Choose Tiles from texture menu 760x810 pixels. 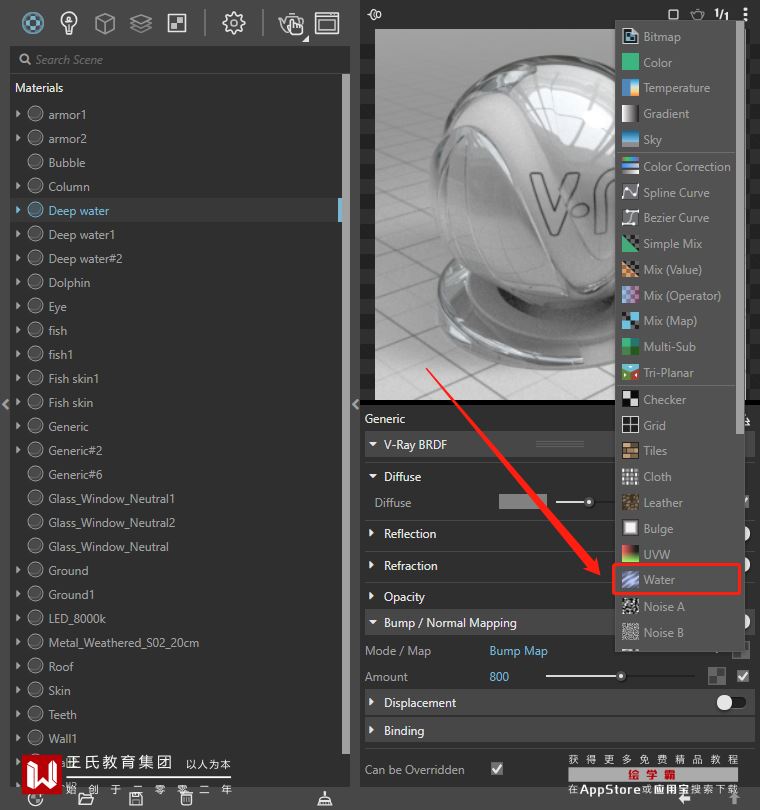click(676, 450)
